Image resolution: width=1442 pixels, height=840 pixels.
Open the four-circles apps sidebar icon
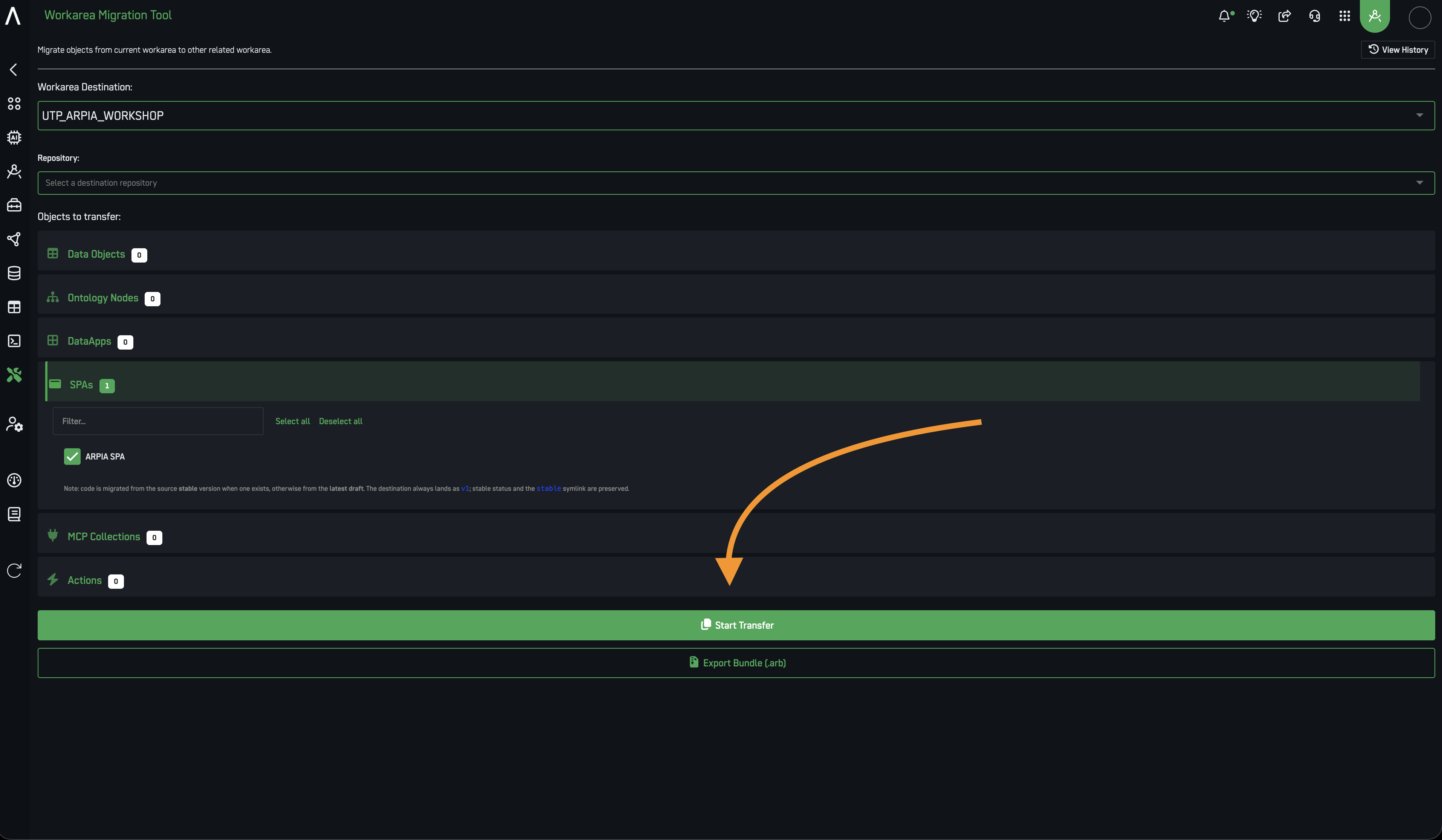tap(14, 104)
